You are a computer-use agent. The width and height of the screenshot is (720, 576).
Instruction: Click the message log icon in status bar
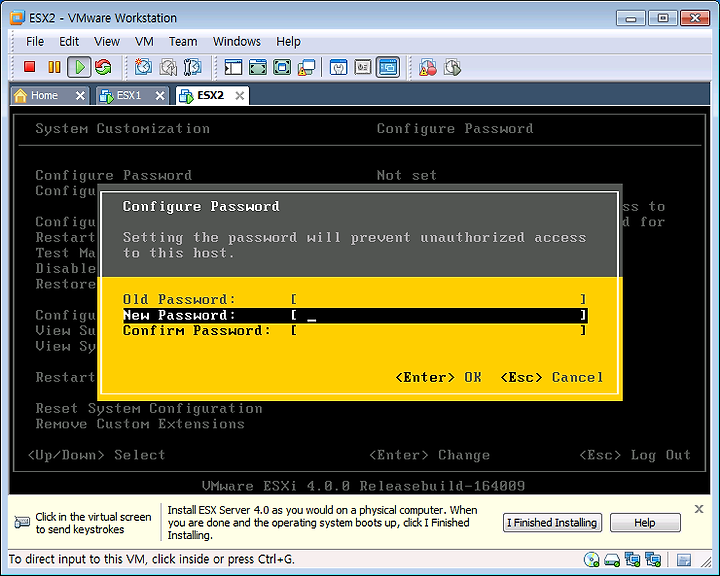click(684, 560)
